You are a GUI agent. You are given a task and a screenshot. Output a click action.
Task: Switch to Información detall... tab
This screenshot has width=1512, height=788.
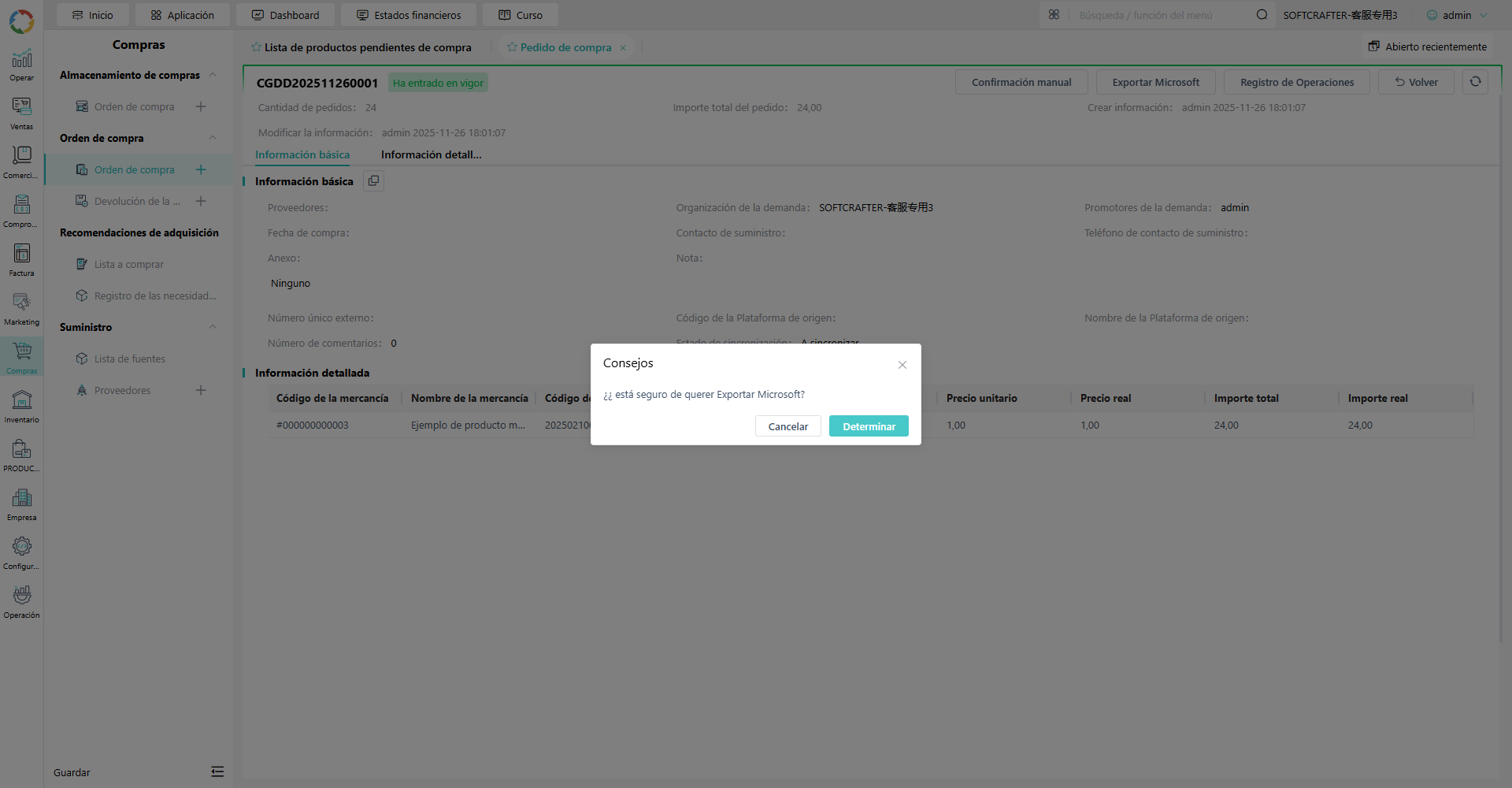pyautogui.click(x=431, y=154)
